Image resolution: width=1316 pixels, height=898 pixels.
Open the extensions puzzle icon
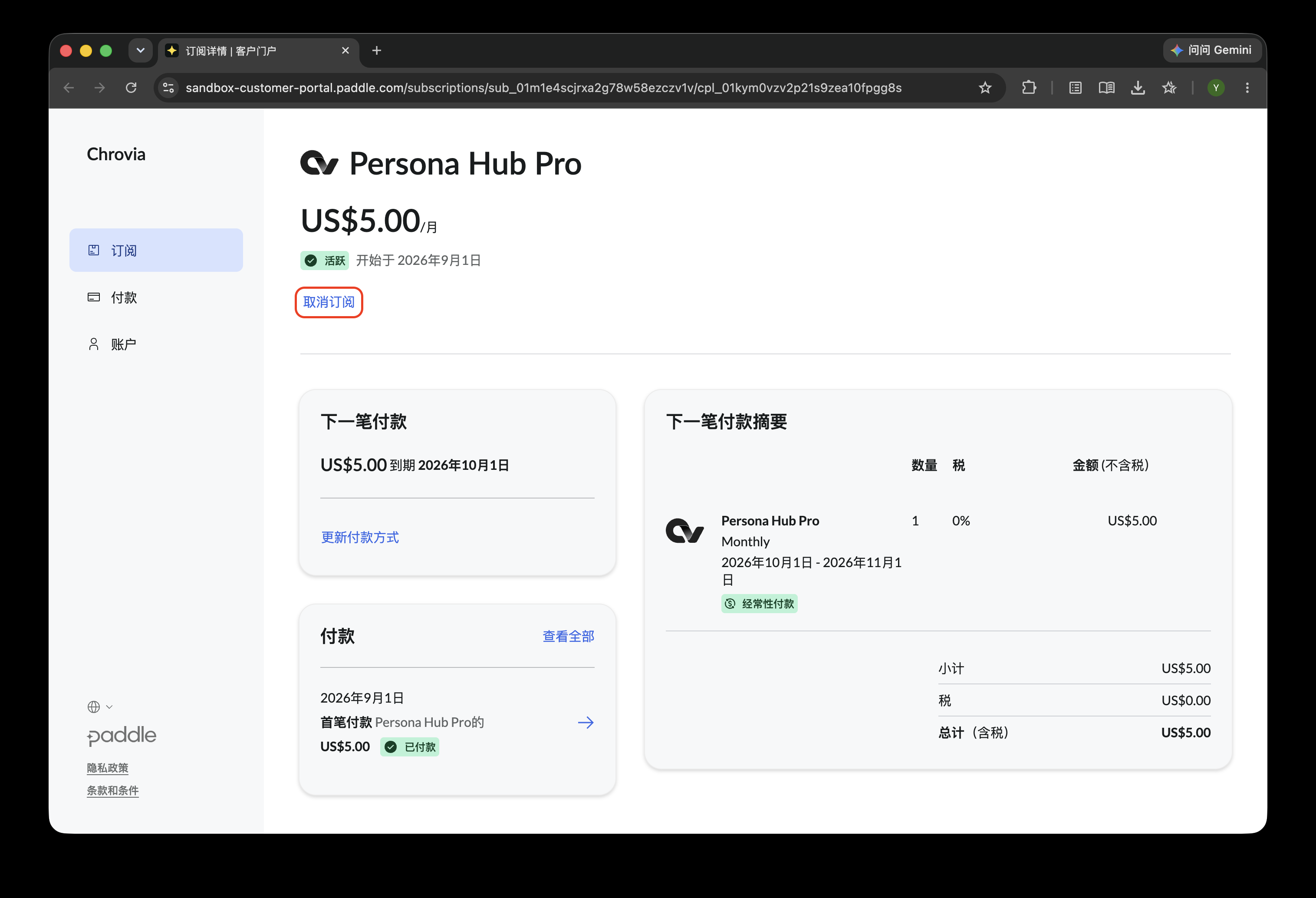click(1028, 88)
